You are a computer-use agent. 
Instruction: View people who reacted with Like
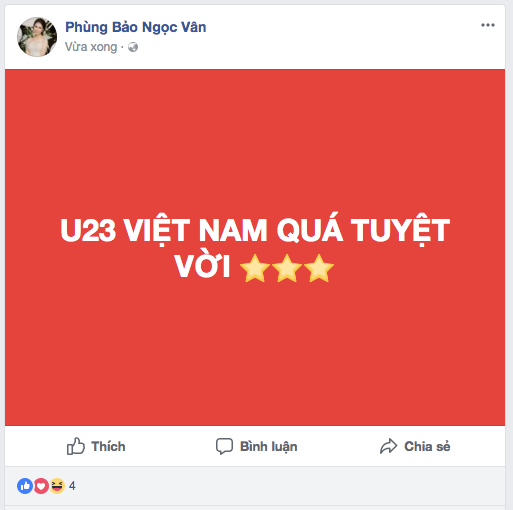[x=25, y=486]
